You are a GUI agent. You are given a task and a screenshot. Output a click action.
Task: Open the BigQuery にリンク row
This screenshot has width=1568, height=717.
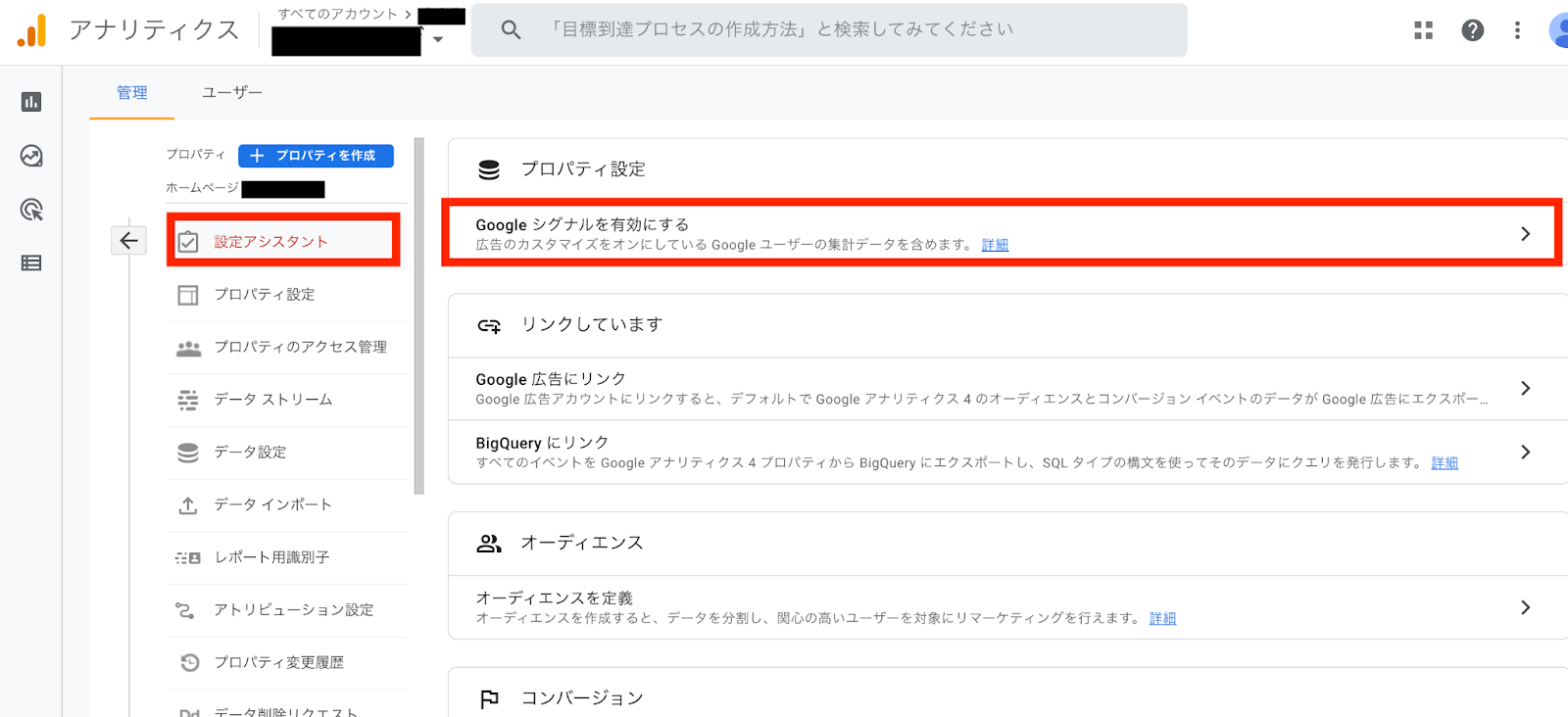(x=1007, y=453)
